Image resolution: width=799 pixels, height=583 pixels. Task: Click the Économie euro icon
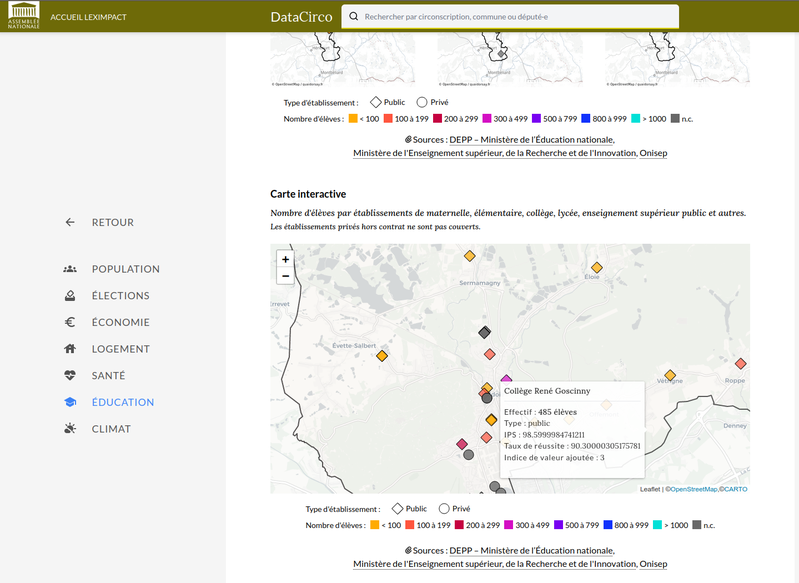tap(70, 323)
